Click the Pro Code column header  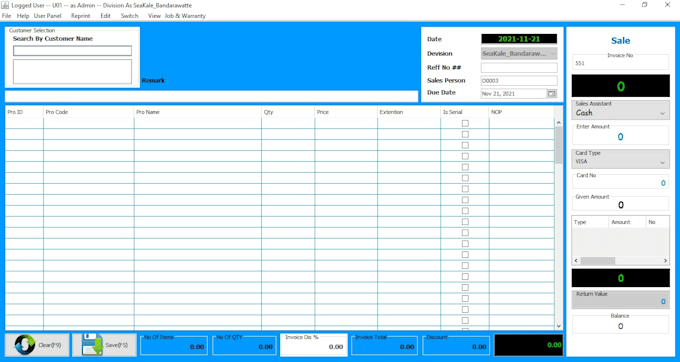pyautogui.click(x=89, y=112)
